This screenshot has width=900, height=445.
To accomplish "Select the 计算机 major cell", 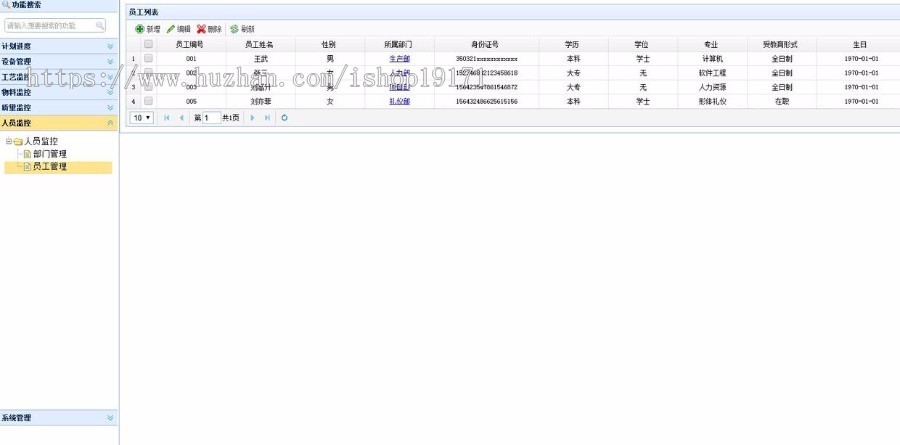I will click(x=712, y=59).
